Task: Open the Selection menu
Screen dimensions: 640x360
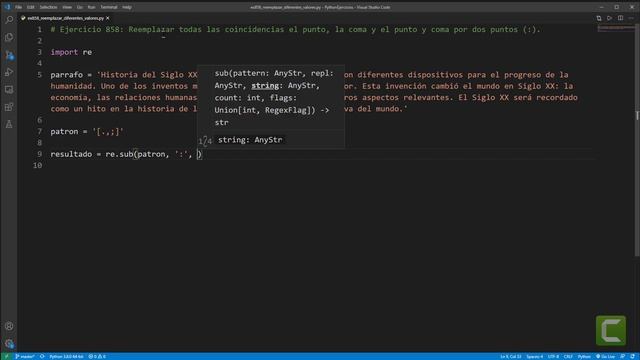Action: pyautogui.click(x=49, y=7)
